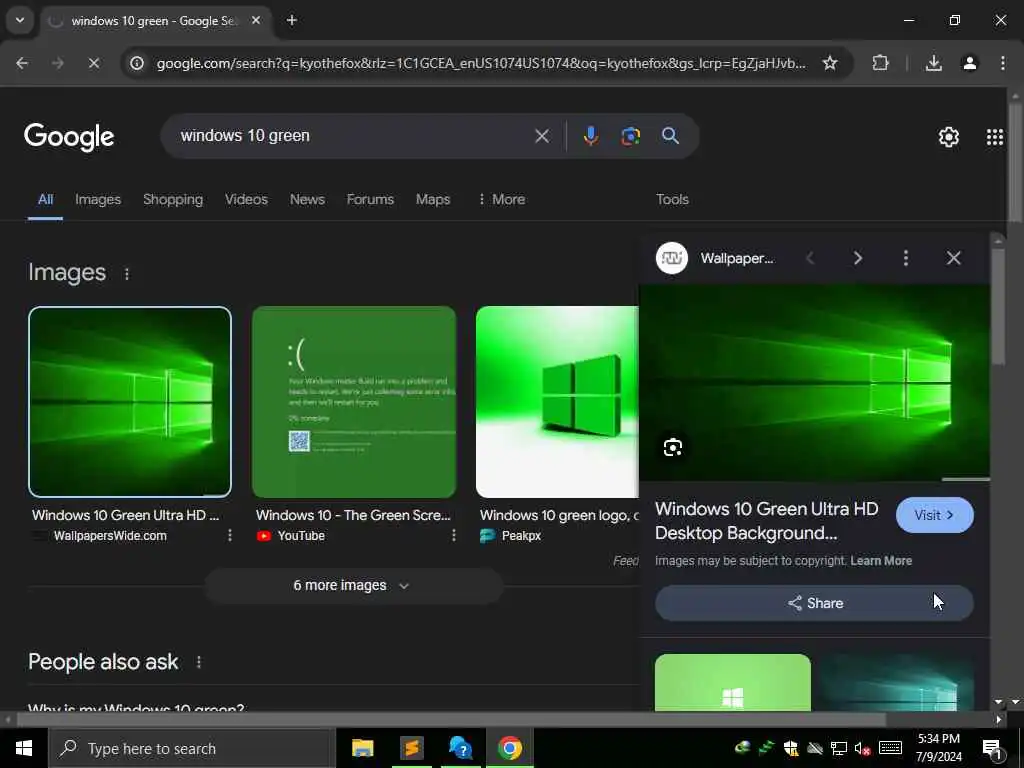
Task: Clear the search query with X
Action: (x=542, y=136)
